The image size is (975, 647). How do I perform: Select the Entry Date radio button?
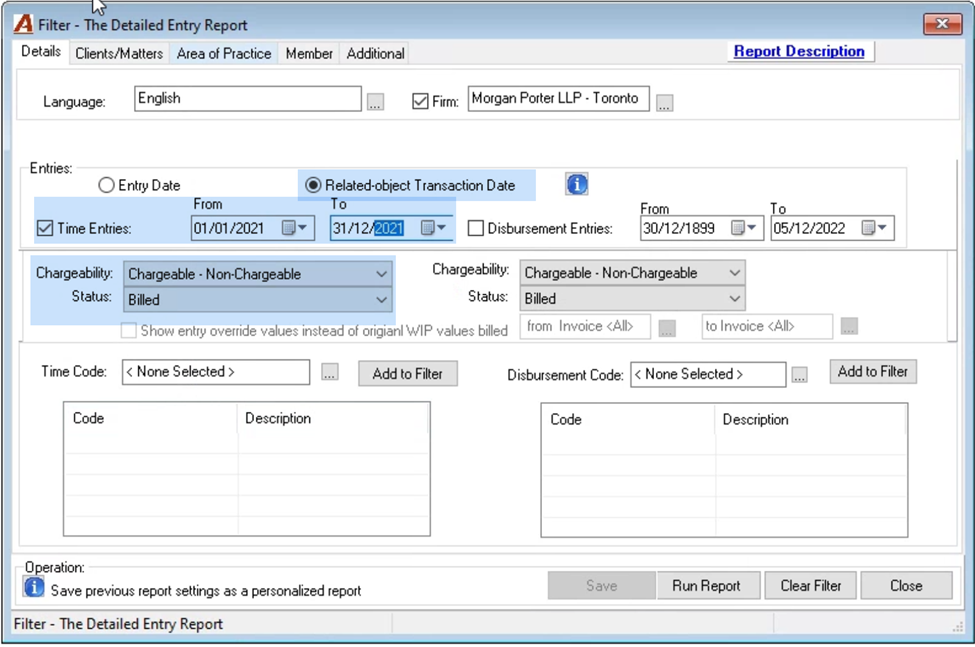click(x=106, y=185)
